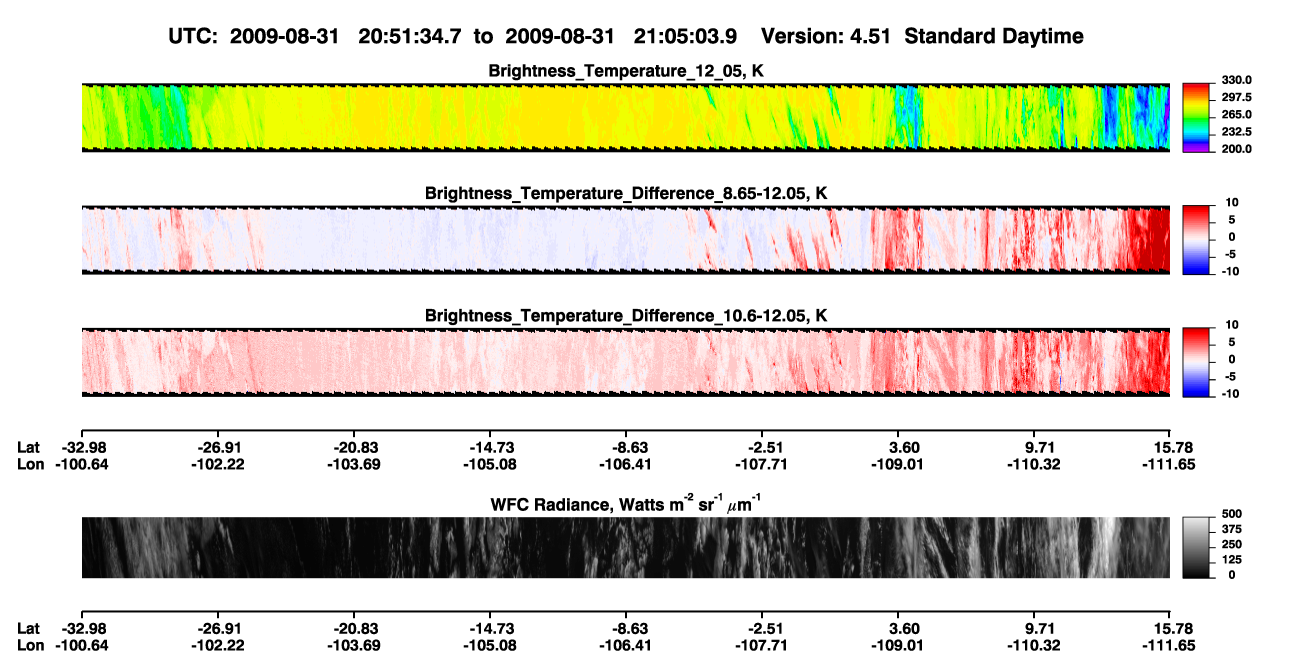The width and height of the screenshot is (1300, 667).
Task: Click upper axis longitude value -100.64
Action: (x=81, y=464)
